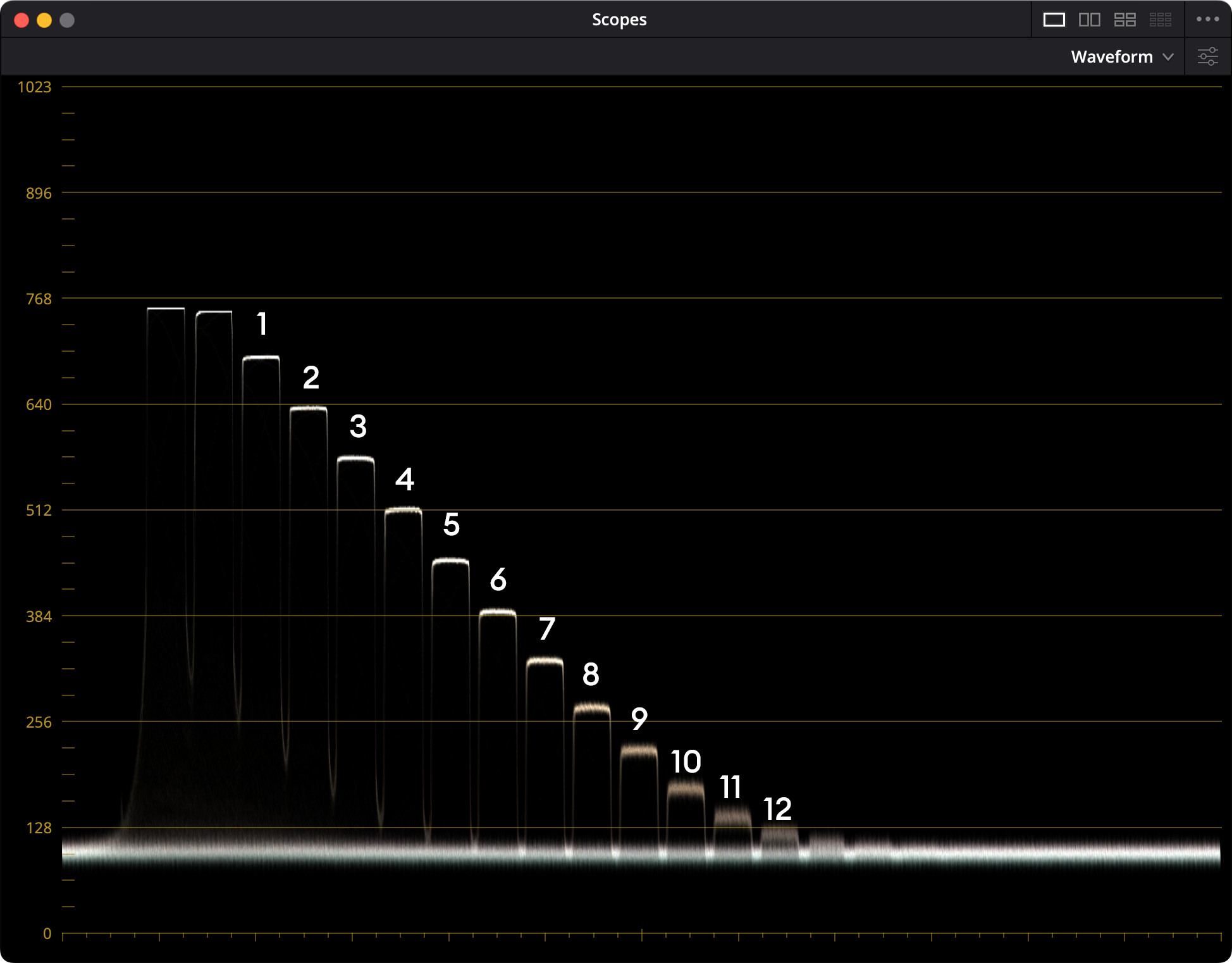Expand the chevron next to Waveform
The image size is (1232, 963).
tap(1168, 57)
